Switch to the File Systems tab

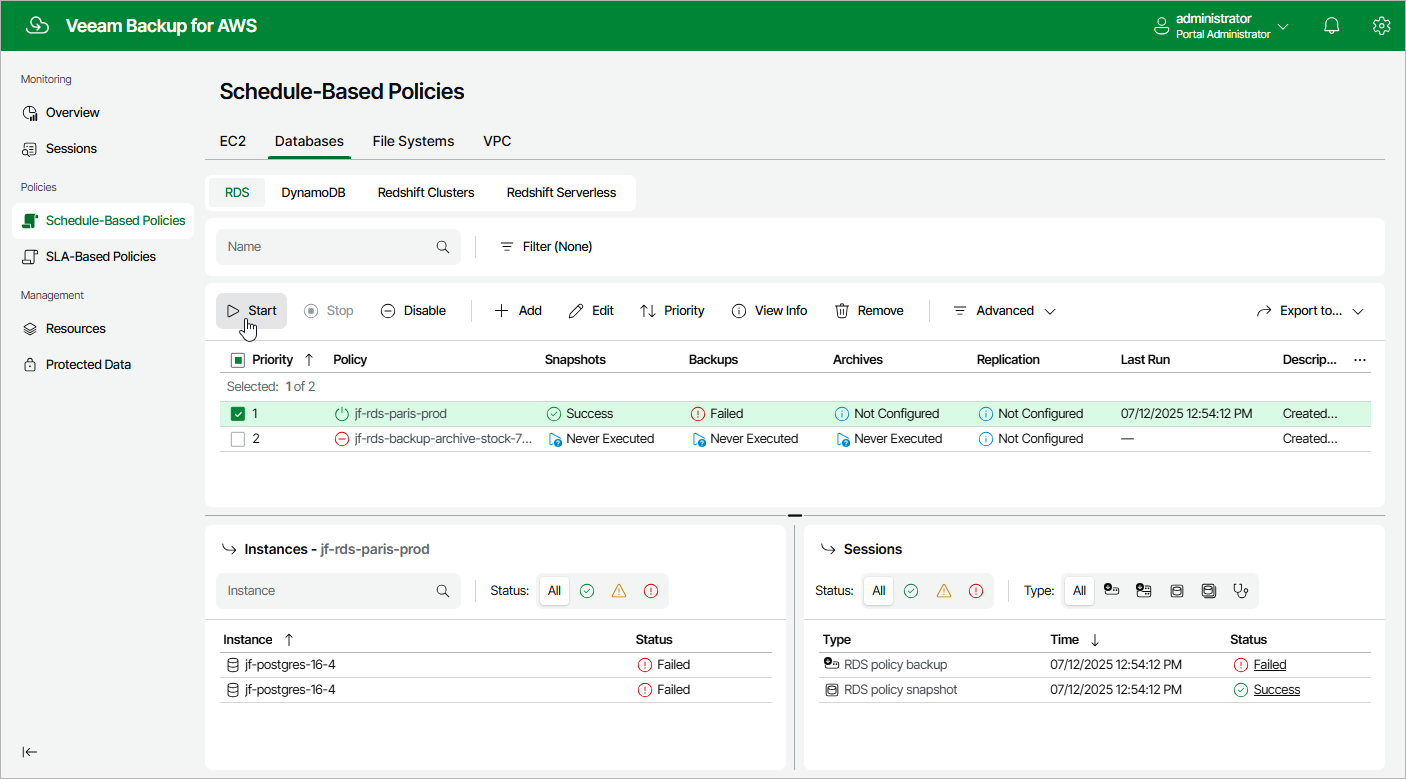click(x=413, y=141)
